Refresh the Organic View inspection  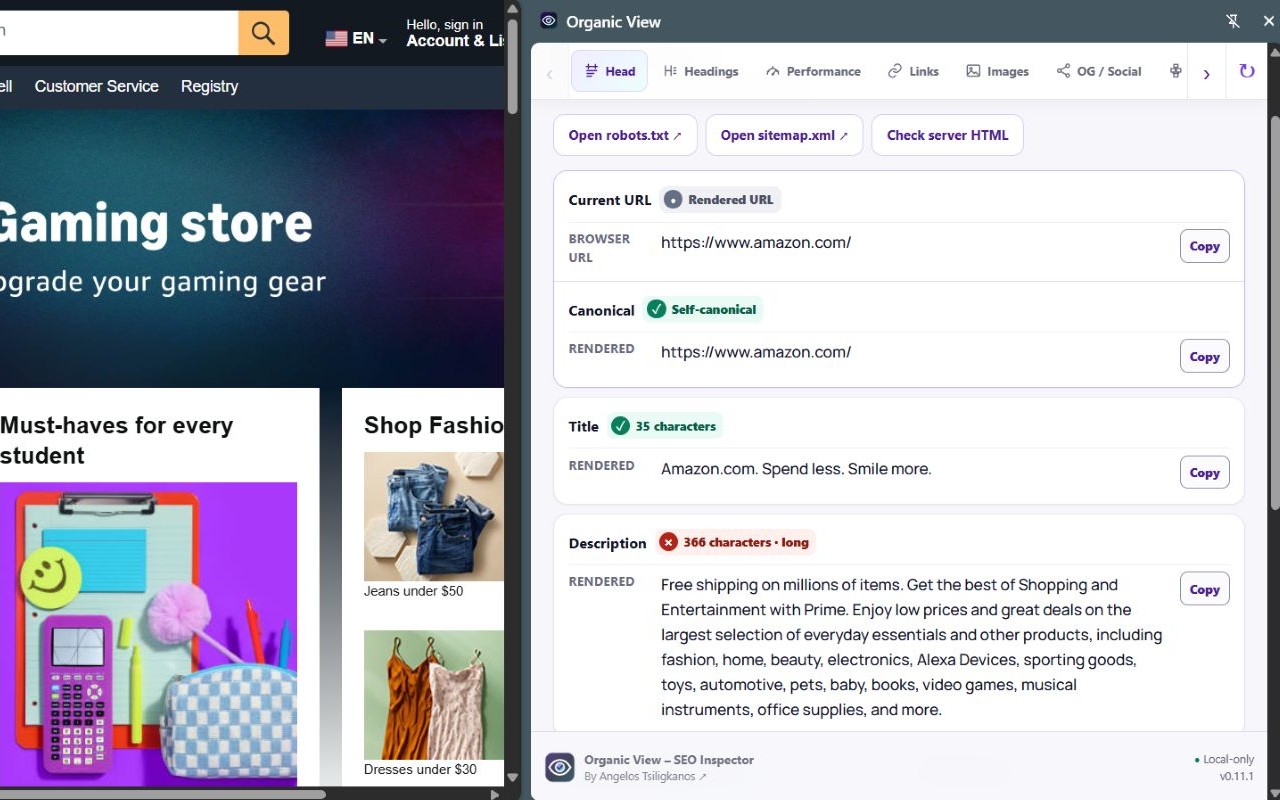click(x=1246, y=71)
